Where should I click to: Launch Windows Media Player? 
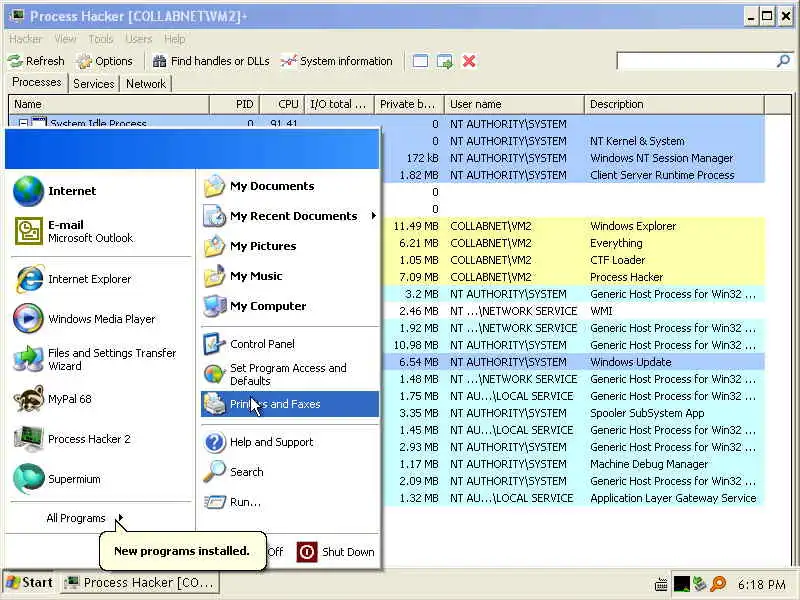[x=84, y=319]
